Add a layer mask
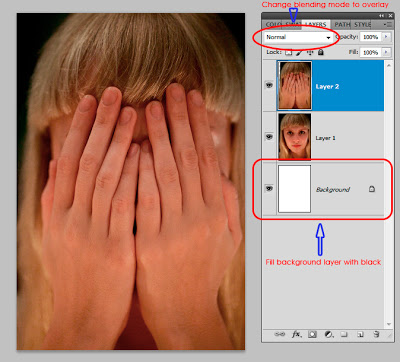This screenshot has height=362, width=400. click(312, 334)
